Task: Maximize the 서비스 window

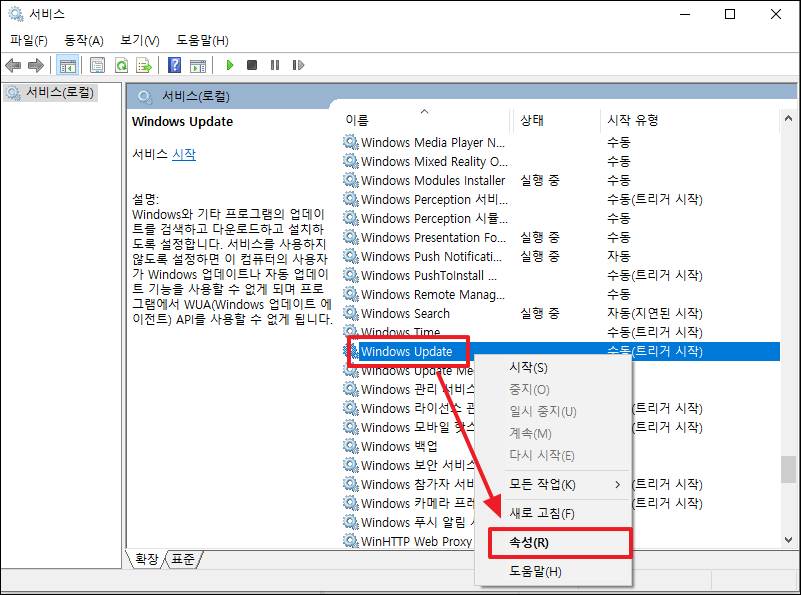Action: tap(730, 14)
